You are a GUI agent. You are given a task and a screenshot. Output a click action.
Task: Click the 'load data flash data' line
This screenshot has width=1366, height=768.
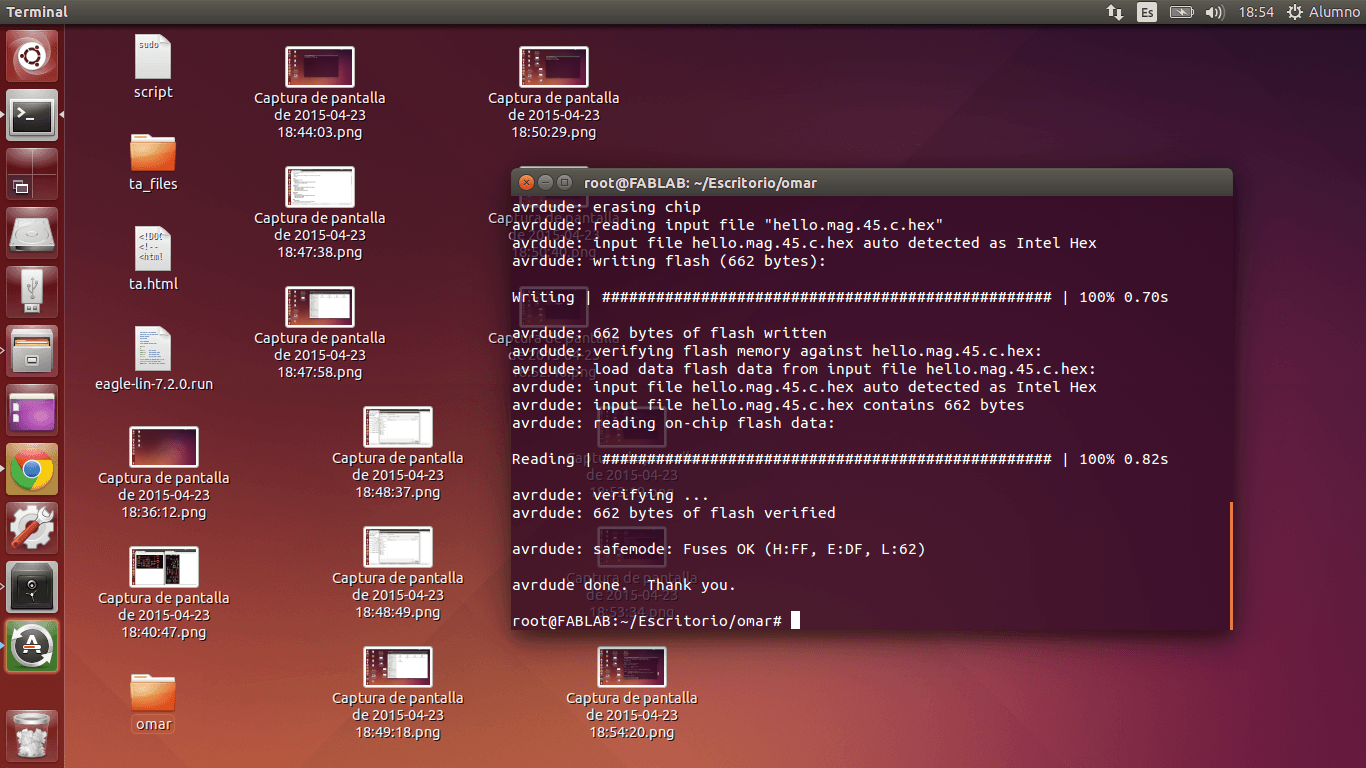(804, 369)
